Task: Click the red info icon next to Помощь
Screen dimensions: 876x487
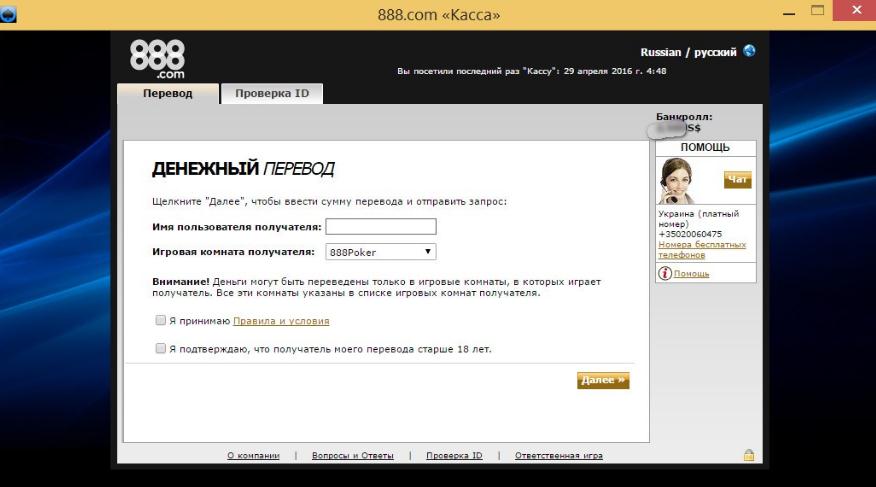Action: coord(664,274)
